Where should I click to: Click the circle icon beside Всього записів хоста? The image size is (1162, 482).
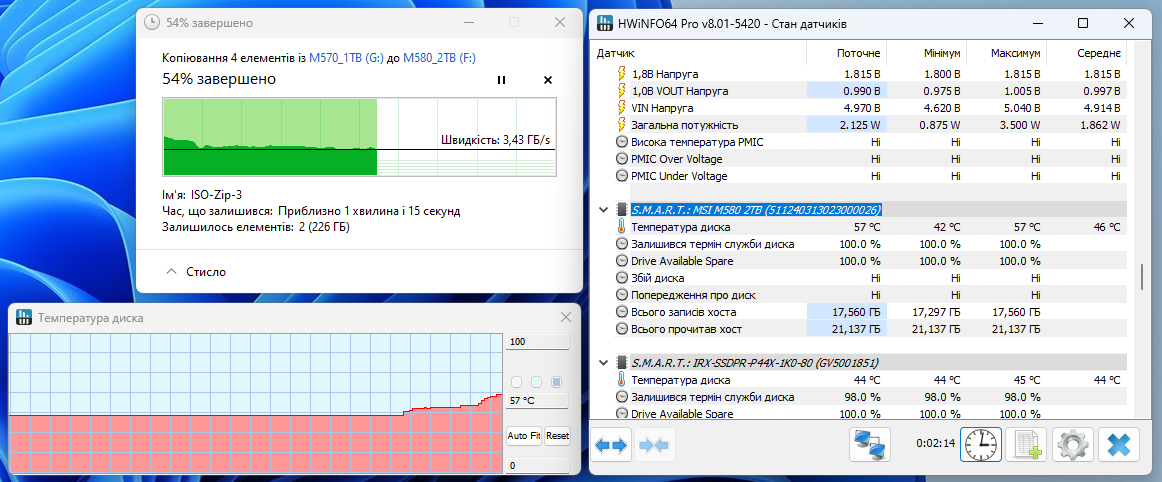[622, 311]
